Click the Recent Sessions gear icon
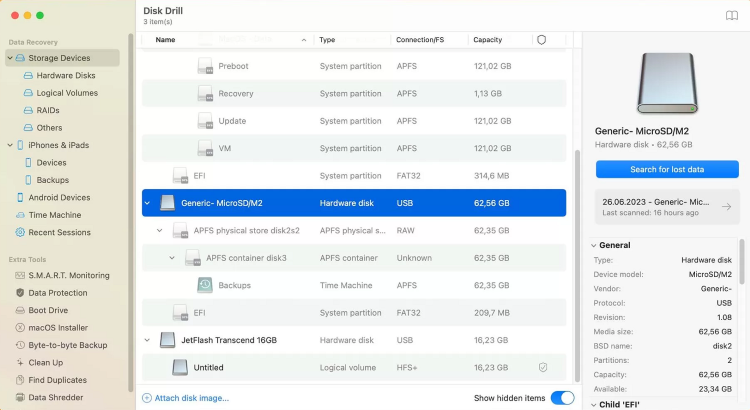750x410 pixels. 20,233
